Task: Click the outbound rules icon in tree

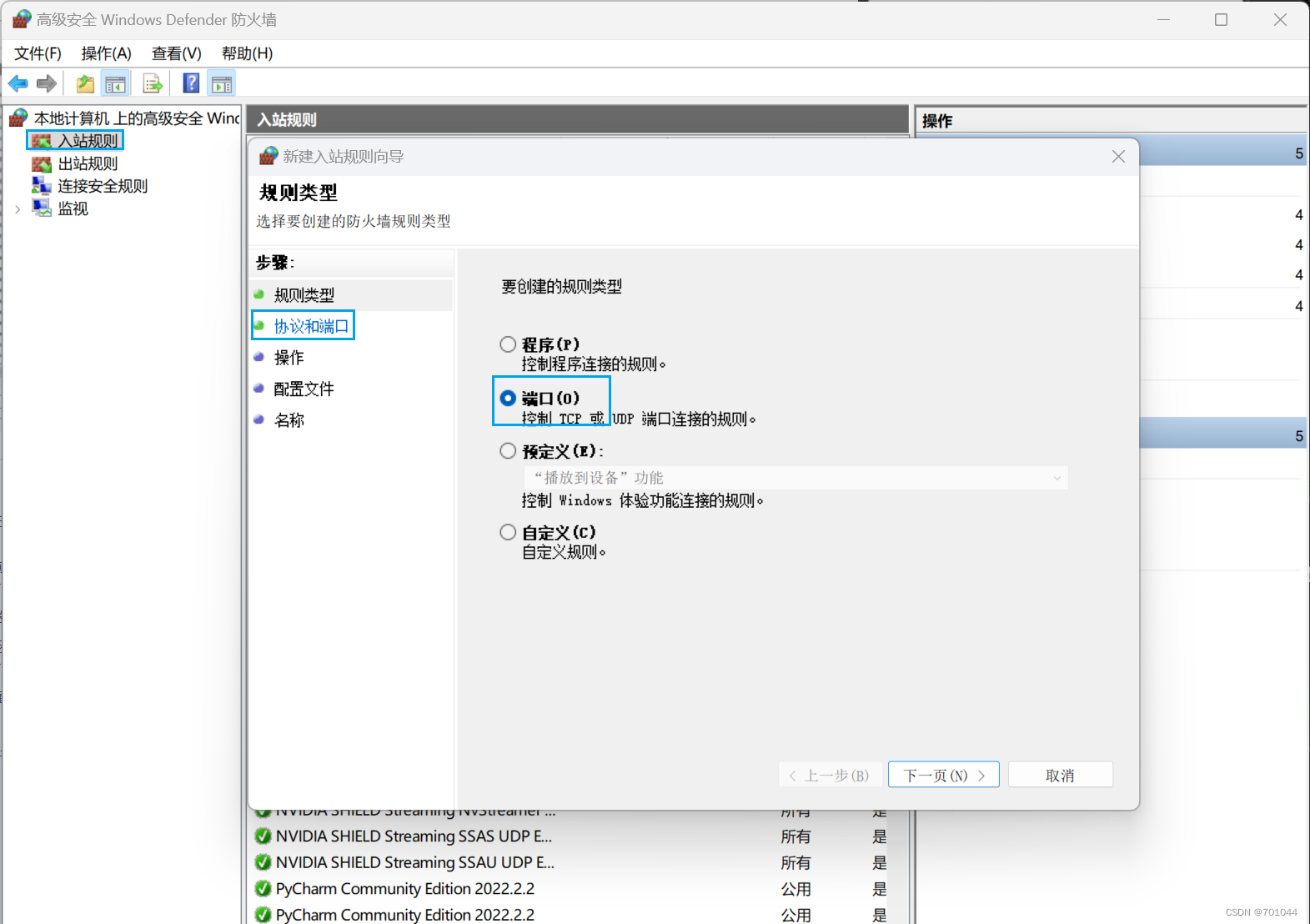Action: point(42,163)
